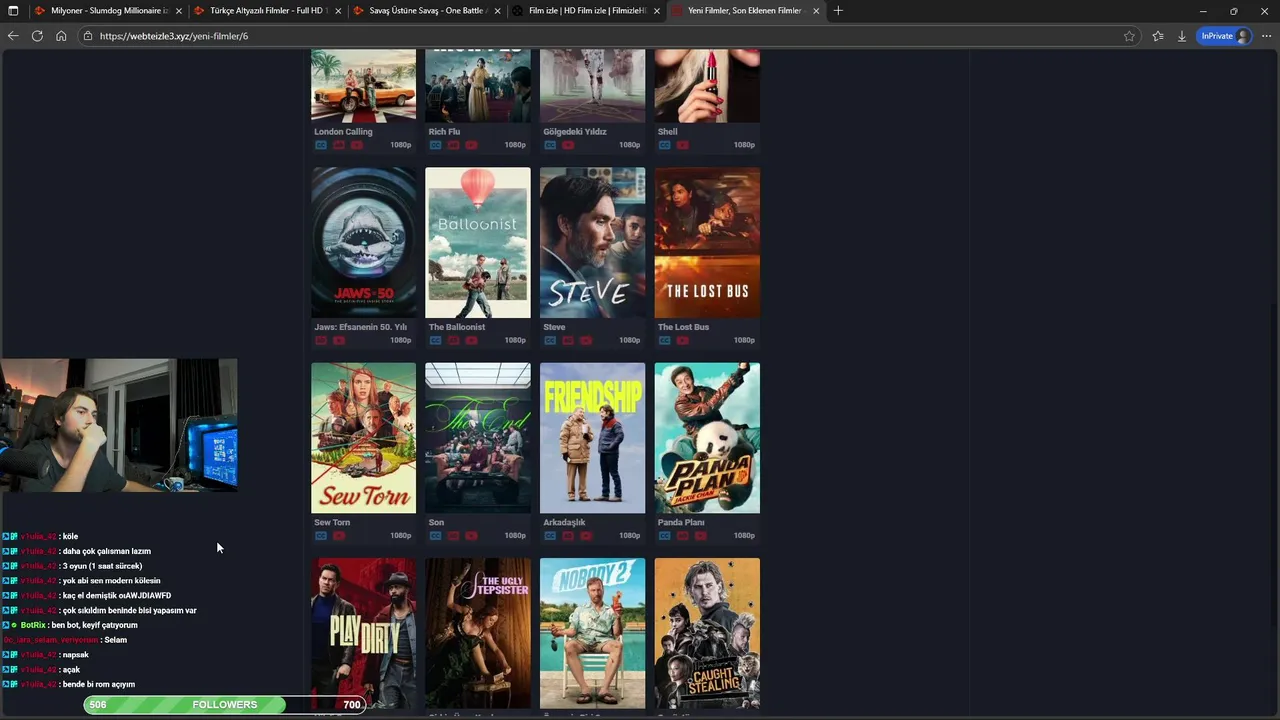Click the trailer icon under Shell
This screenshot has height=720, width=1280.
(x=682, y=145)
